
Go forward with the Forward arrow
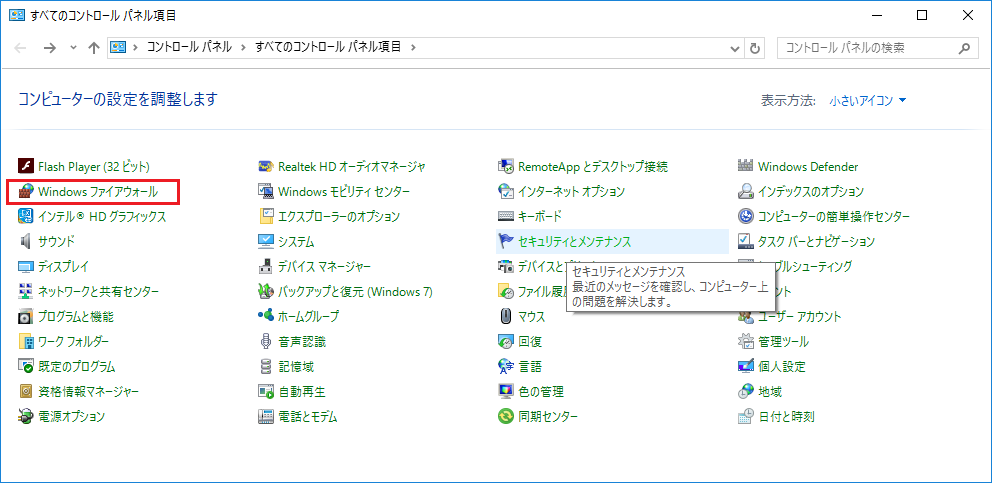coord(51,48)
